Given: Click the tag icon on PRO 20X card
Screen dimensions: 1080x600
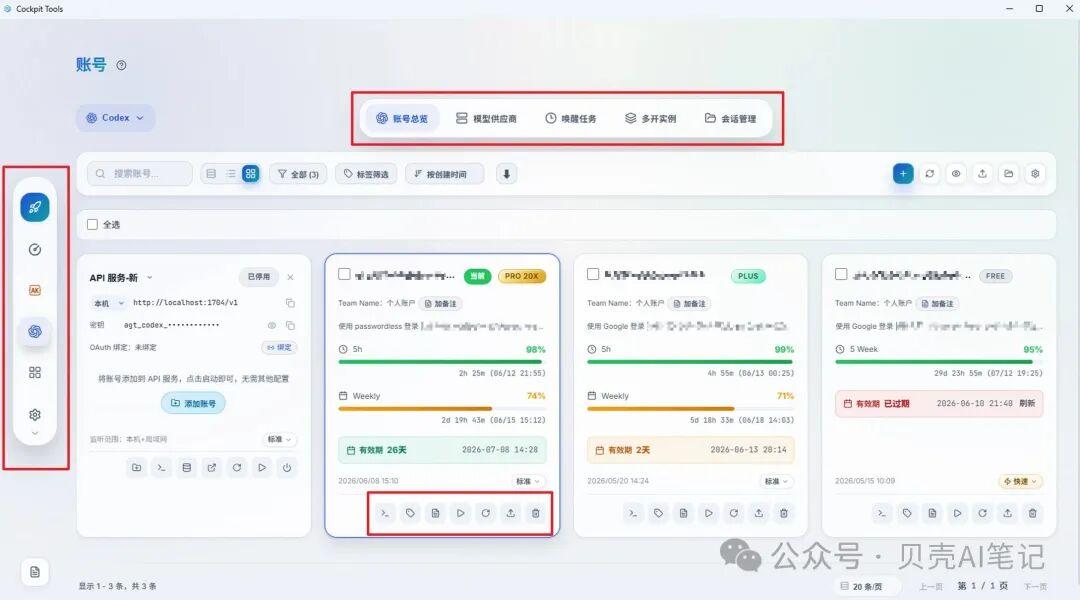Looking at the screenshot, I should (410, 513).
